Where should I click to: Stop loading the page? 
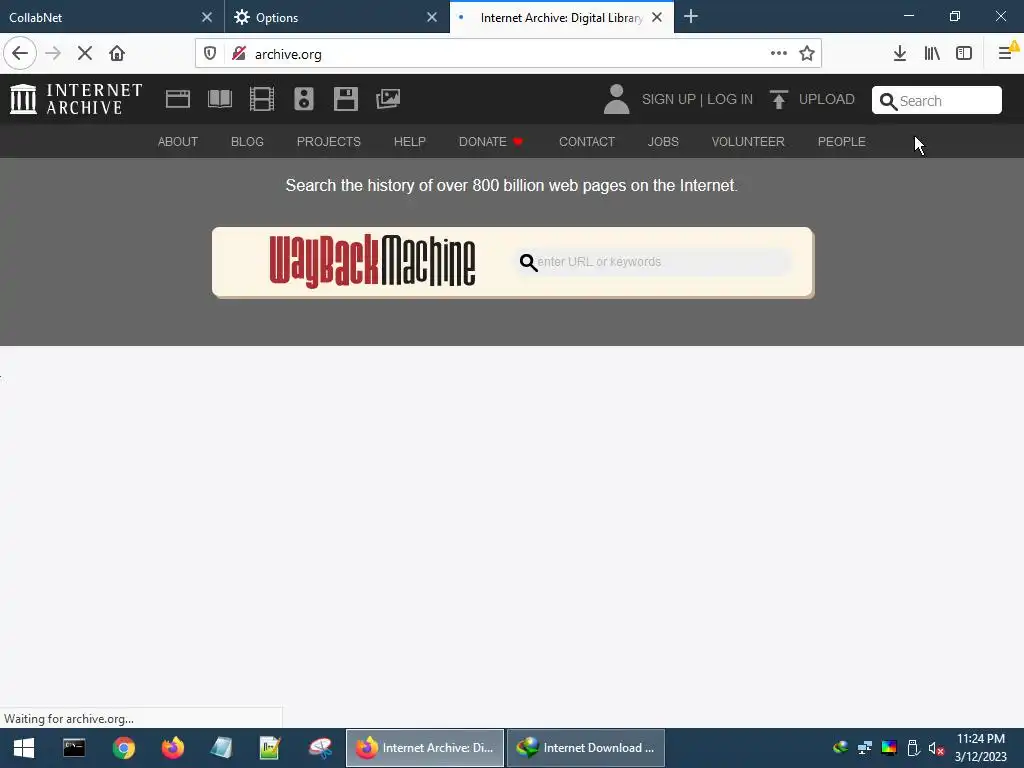pyautogui.click(x=85, y=54)
